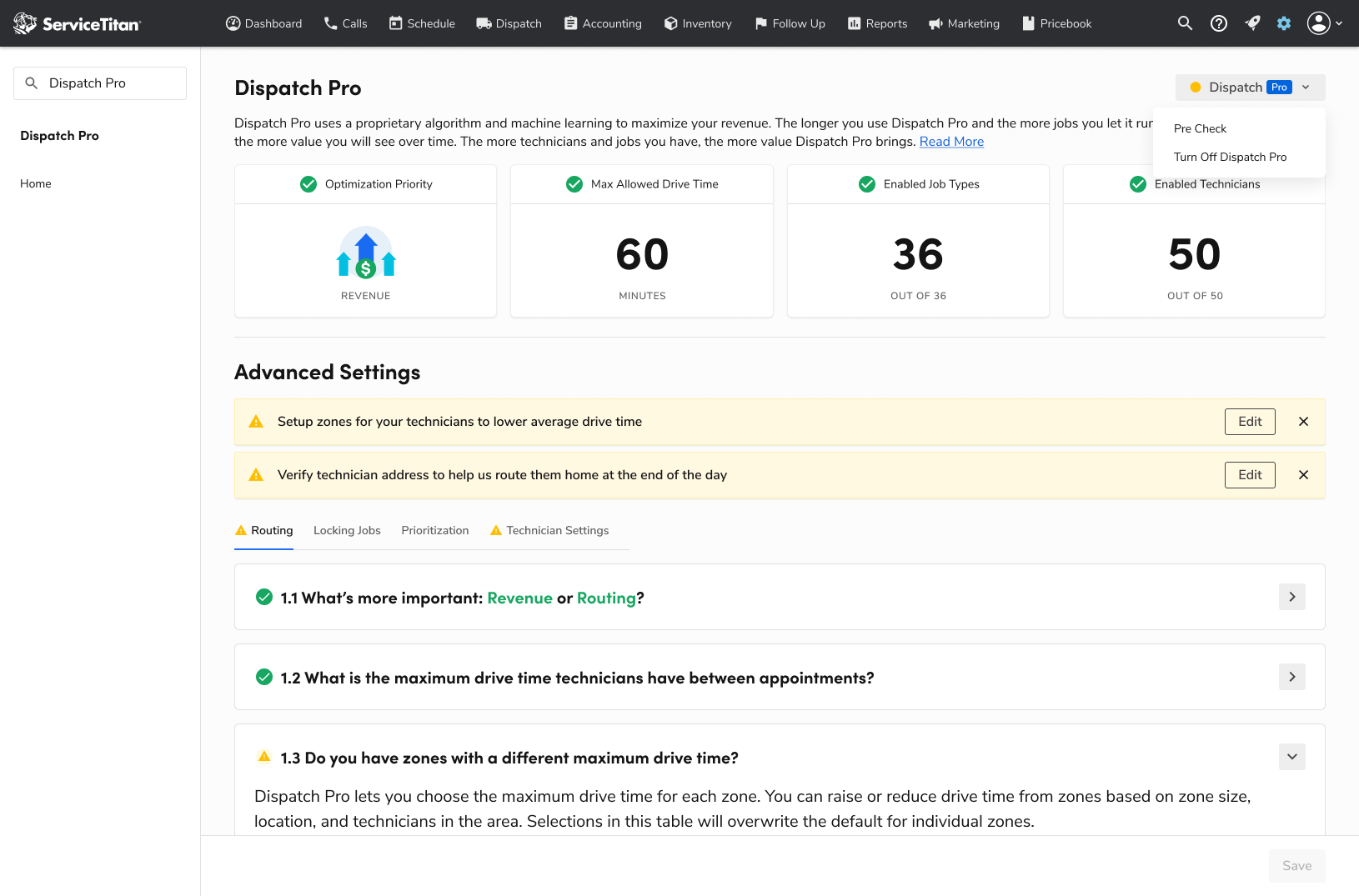The height and width of the screenshot is (896, 1359).
Task: Collapse question 1.3 zones drive time
Action: (1292, 757)
